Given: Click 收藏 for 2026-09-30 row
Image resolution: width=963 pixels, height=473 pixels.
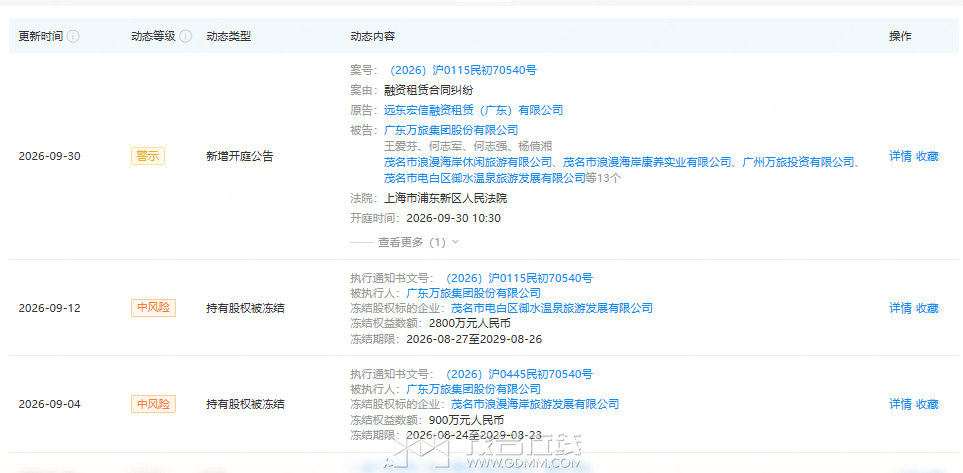Looking at the screenshot, I should click(927, 156).
